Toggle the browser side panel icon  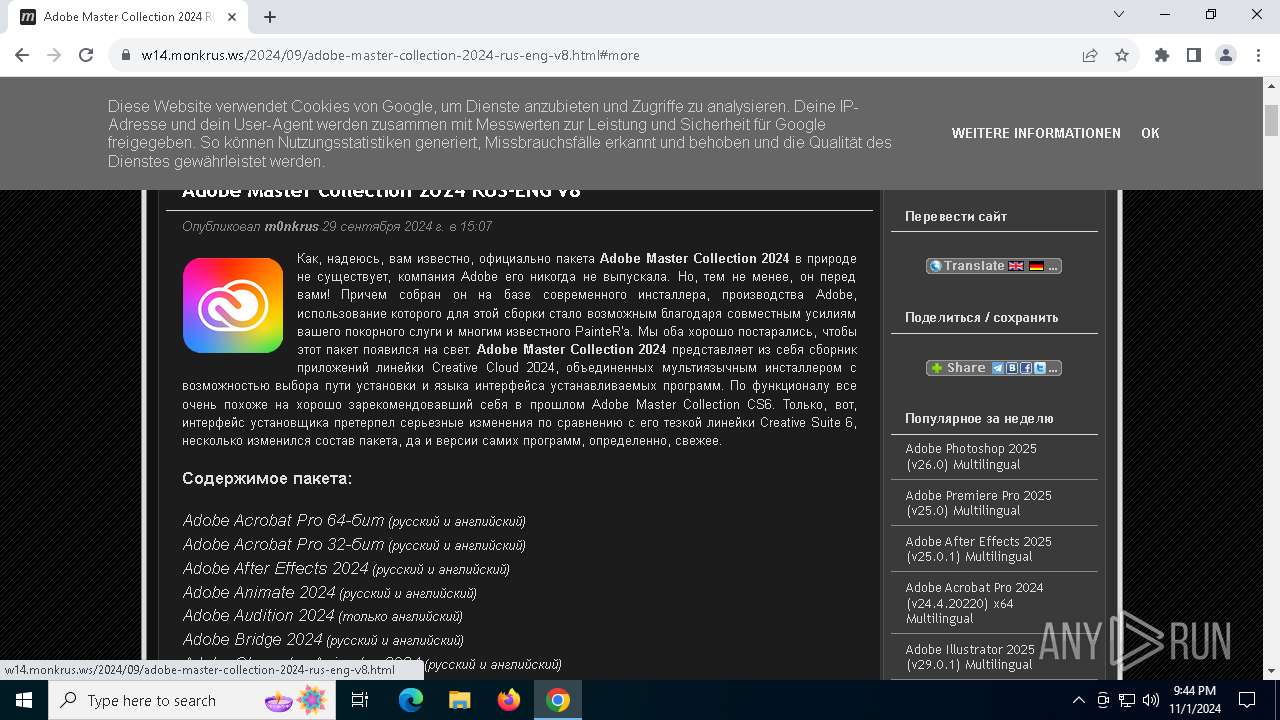pos(1194,55)
